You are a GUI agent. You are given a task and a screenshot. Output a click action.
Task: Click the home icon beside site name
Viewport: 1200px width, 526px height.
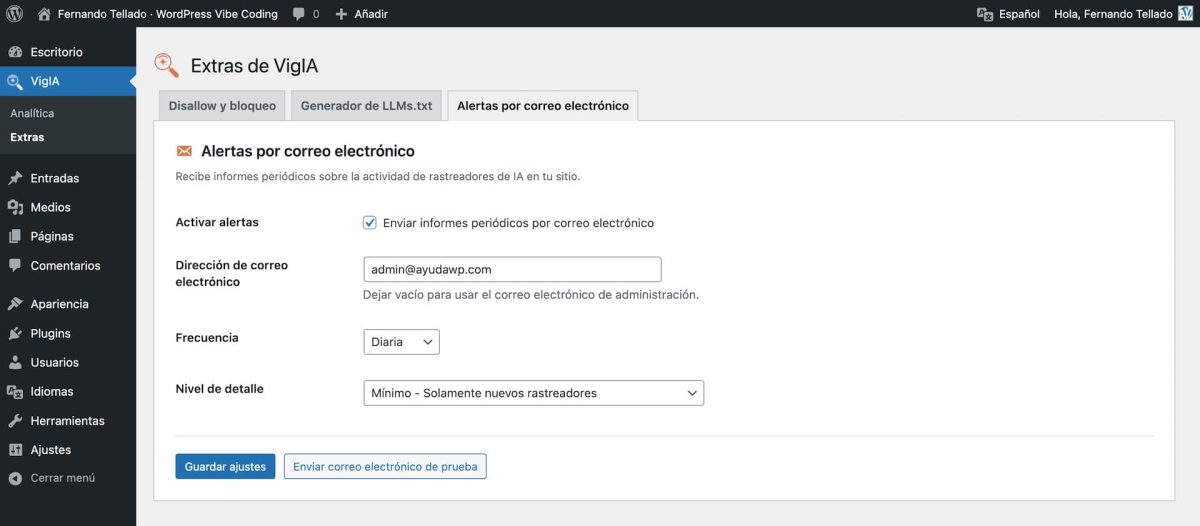43,14
